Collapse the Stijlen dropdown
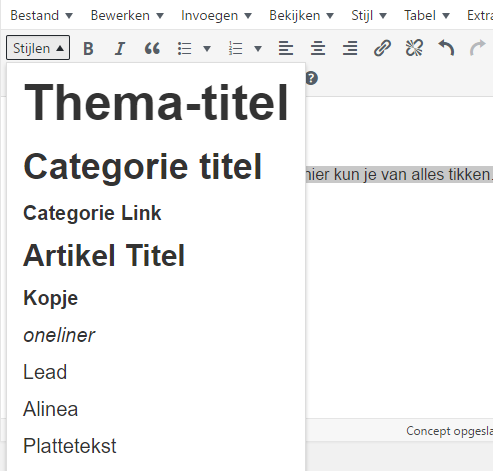 tap(38, 48)
